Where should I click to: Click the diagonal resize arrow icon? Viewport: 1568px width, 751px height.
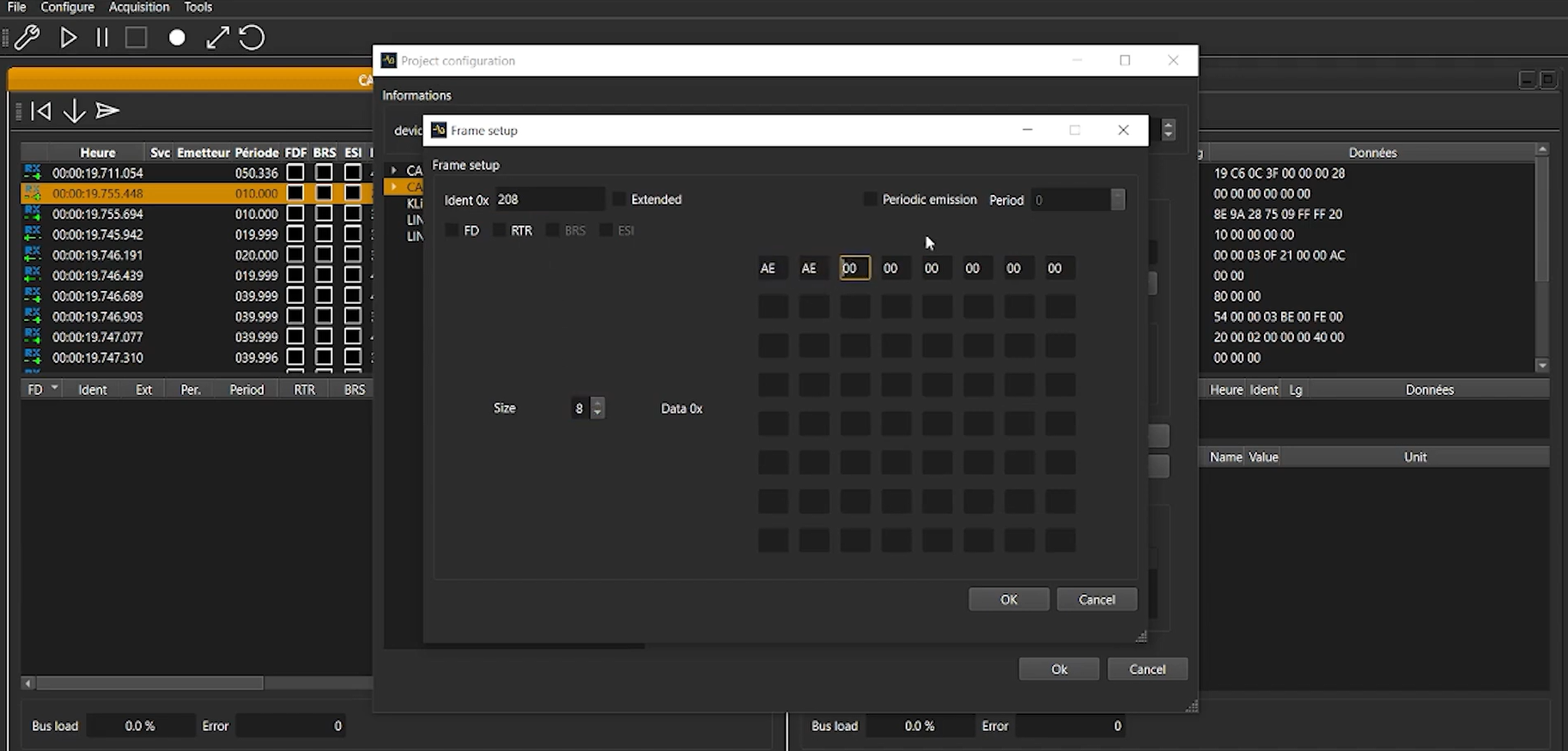point(217,38)
